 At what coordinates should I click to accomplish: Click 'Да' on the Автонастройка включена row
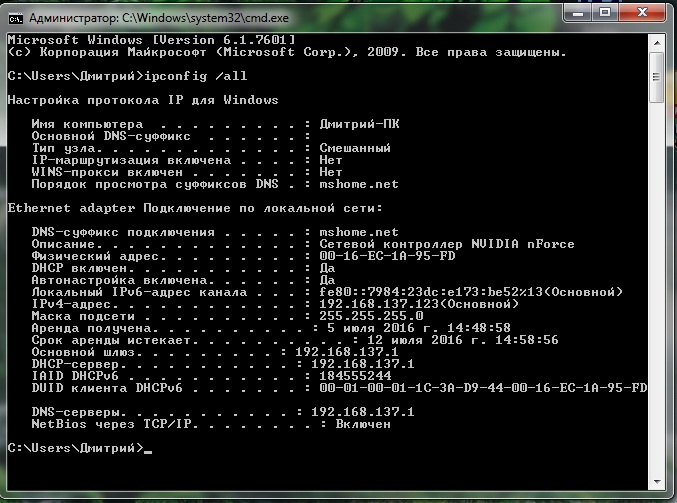tap(327, 280)
